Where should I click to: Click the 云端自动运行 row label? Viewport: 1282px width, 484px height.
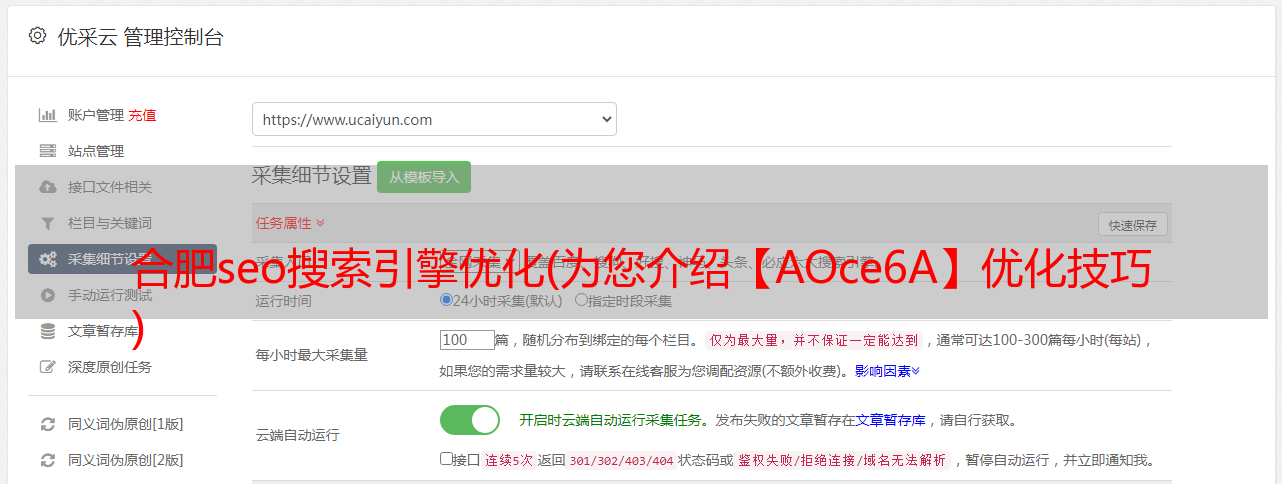click(x=298, y=435)
